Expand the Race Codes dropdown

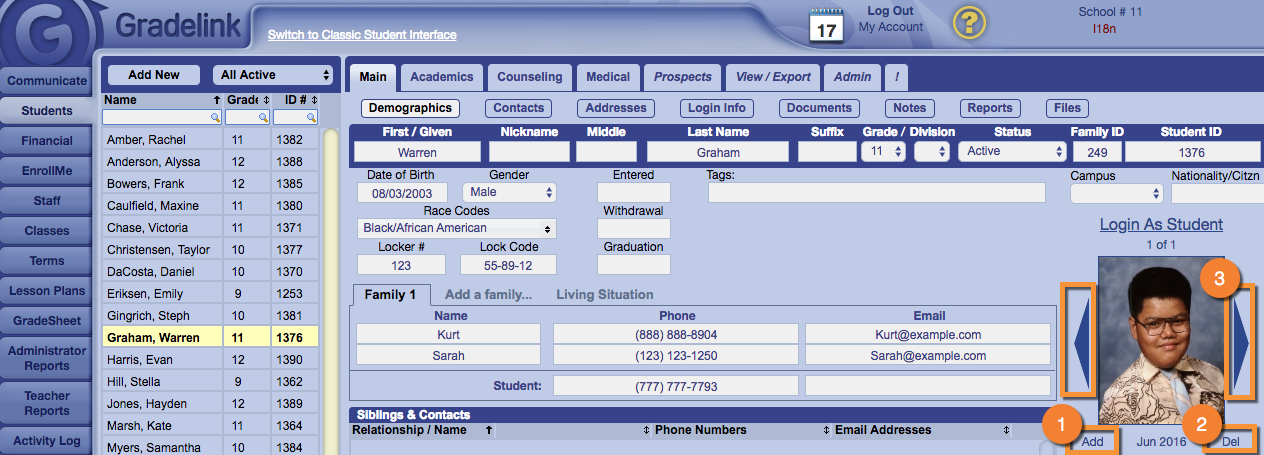coord(456,228)
